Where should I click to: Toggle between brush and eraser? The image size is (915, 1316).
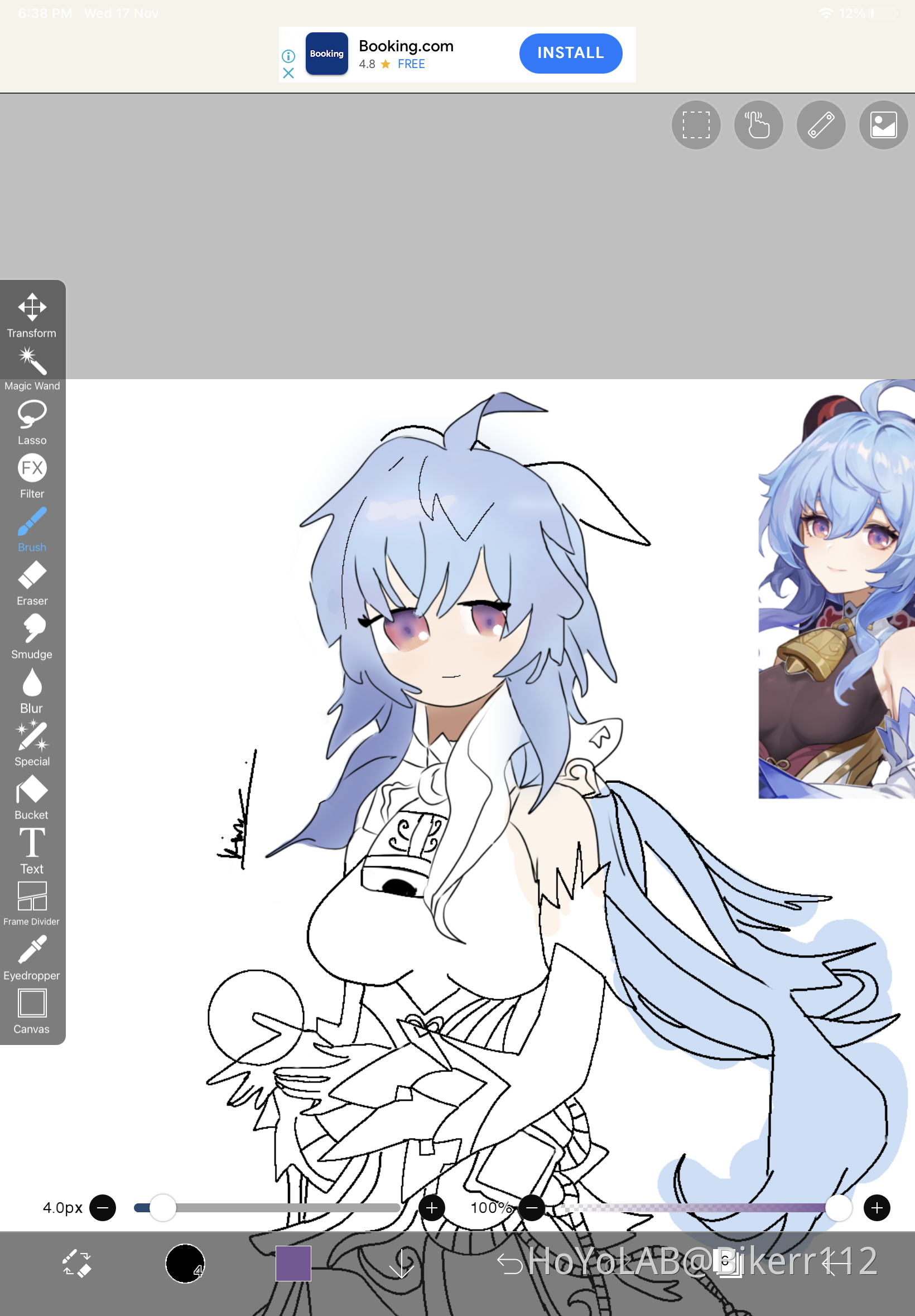point(77,1262)
